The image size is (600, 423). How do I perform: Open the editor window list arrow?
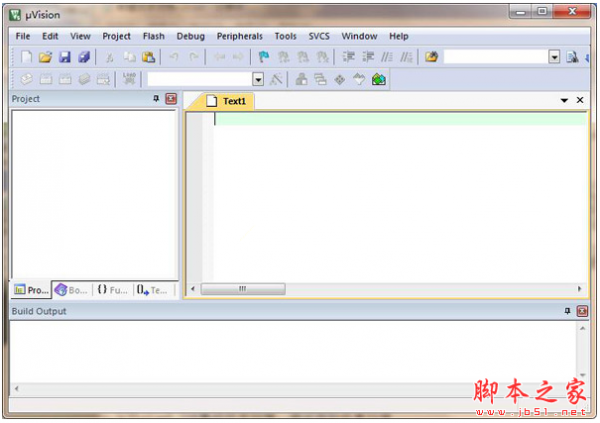coord(563,101)
